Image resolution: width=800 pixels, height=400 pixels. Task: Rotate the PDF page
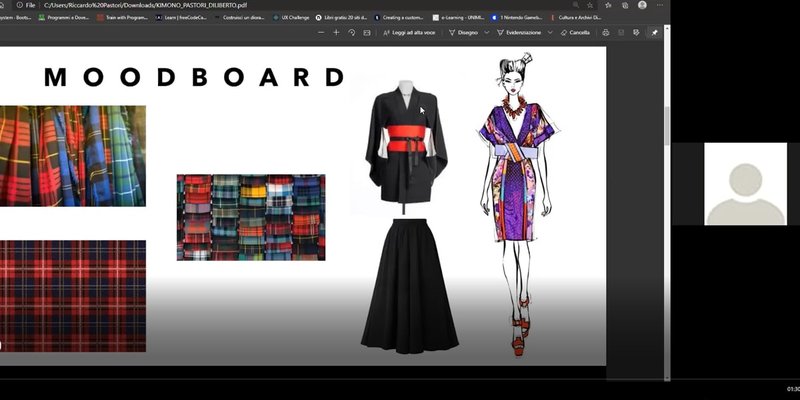(x=352, y=32)
